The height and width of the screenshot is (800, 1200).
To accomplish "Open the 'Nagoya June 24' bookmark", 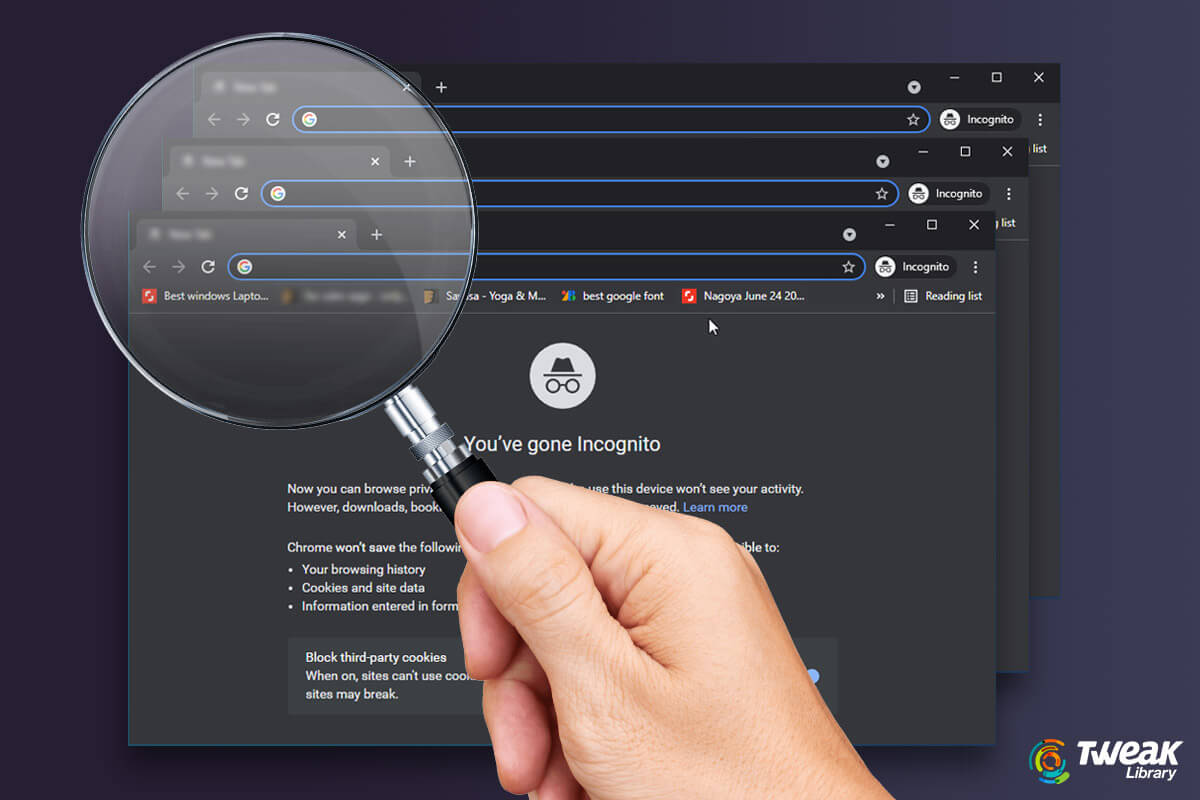I will tap(743, 296).
